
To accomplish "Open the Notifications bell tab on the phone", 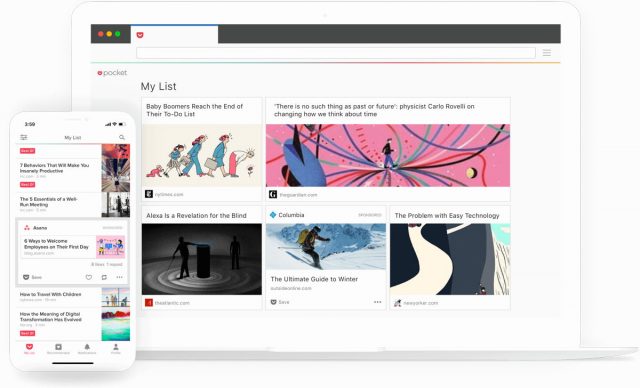I will point(87,349).
